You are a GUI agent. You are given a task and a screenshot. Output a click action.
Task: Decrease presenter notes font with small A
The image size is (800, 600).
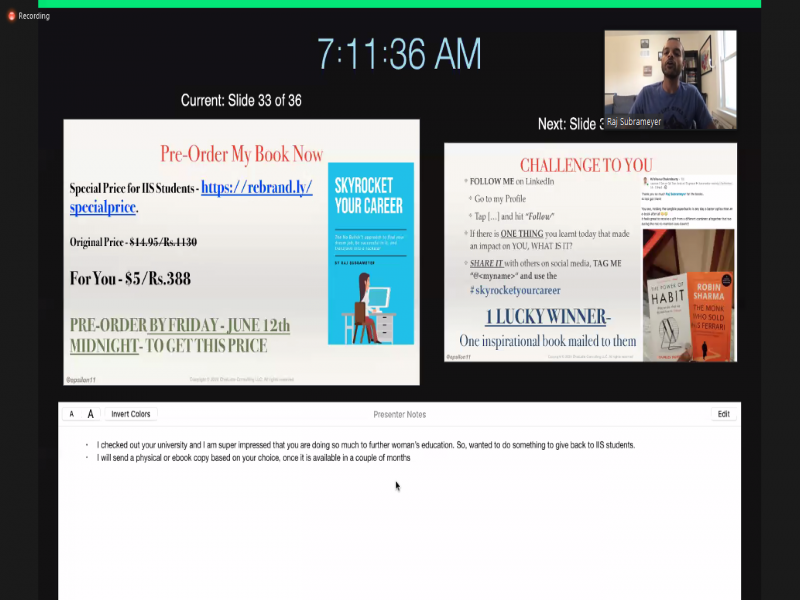click(x=71, y=414)
